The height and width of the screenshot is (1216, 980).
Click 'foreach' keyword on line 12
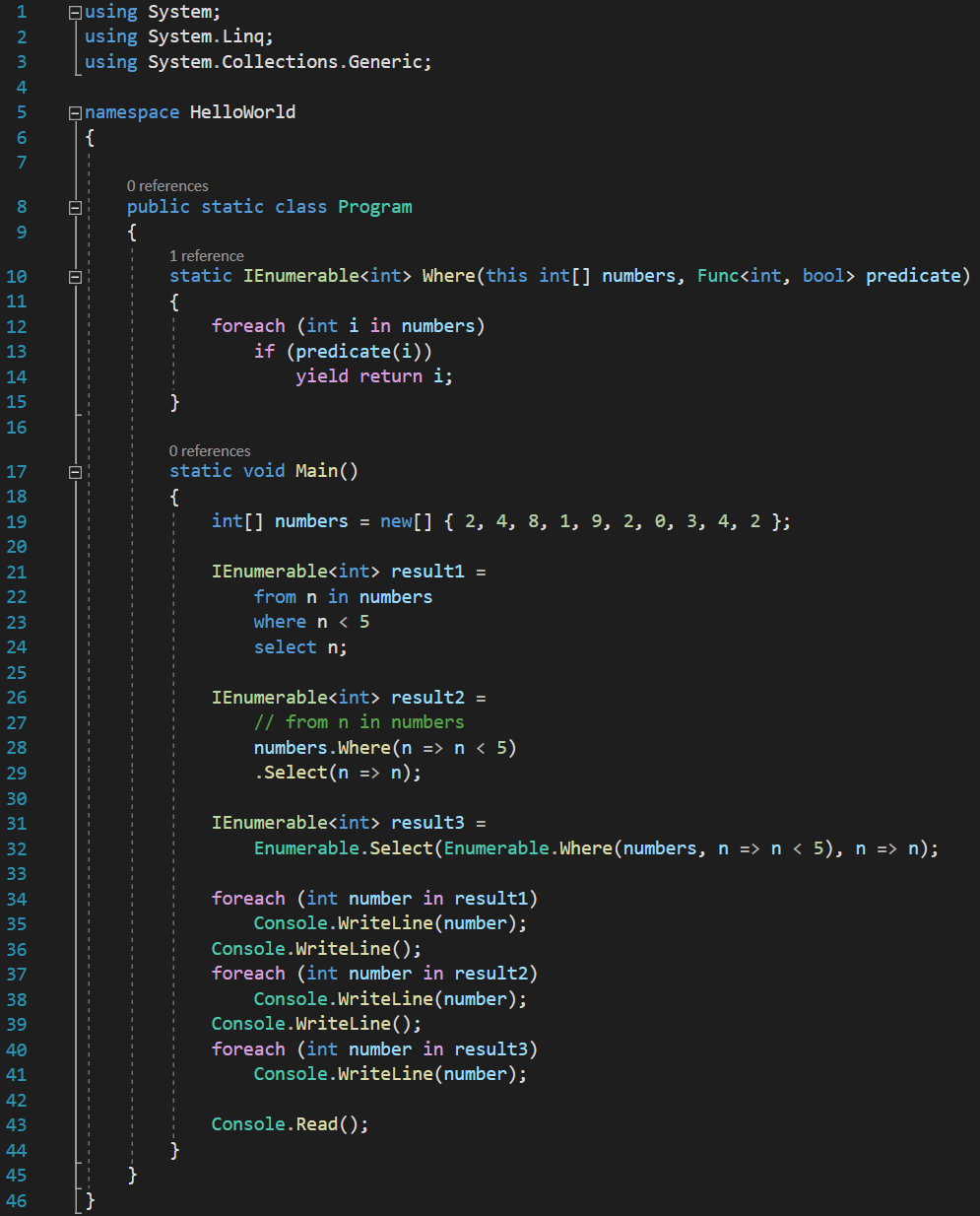point(248,326)
